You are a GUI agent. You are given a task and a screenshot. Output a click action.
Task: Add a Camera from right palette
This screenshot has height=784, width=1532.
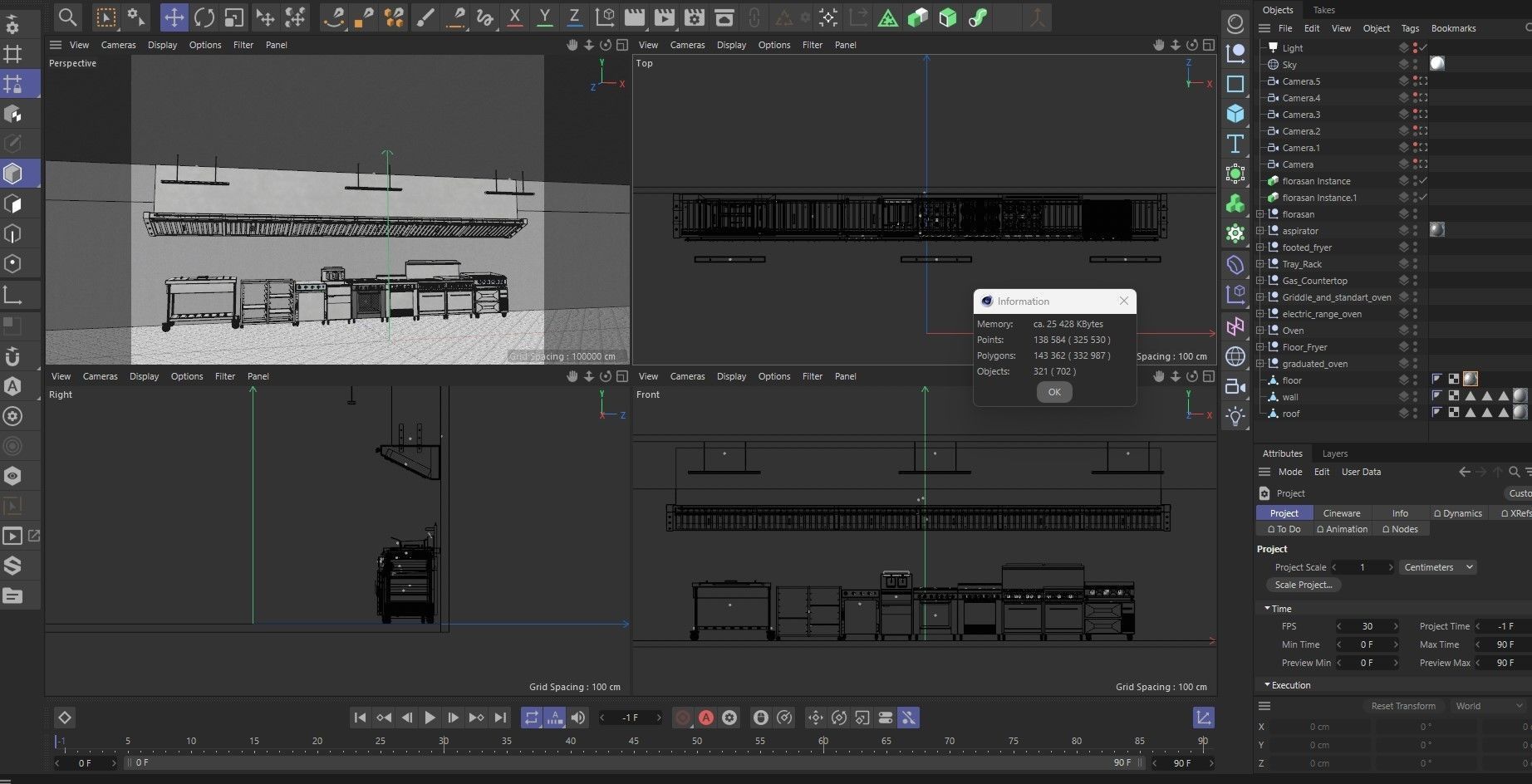(1235, 386)
